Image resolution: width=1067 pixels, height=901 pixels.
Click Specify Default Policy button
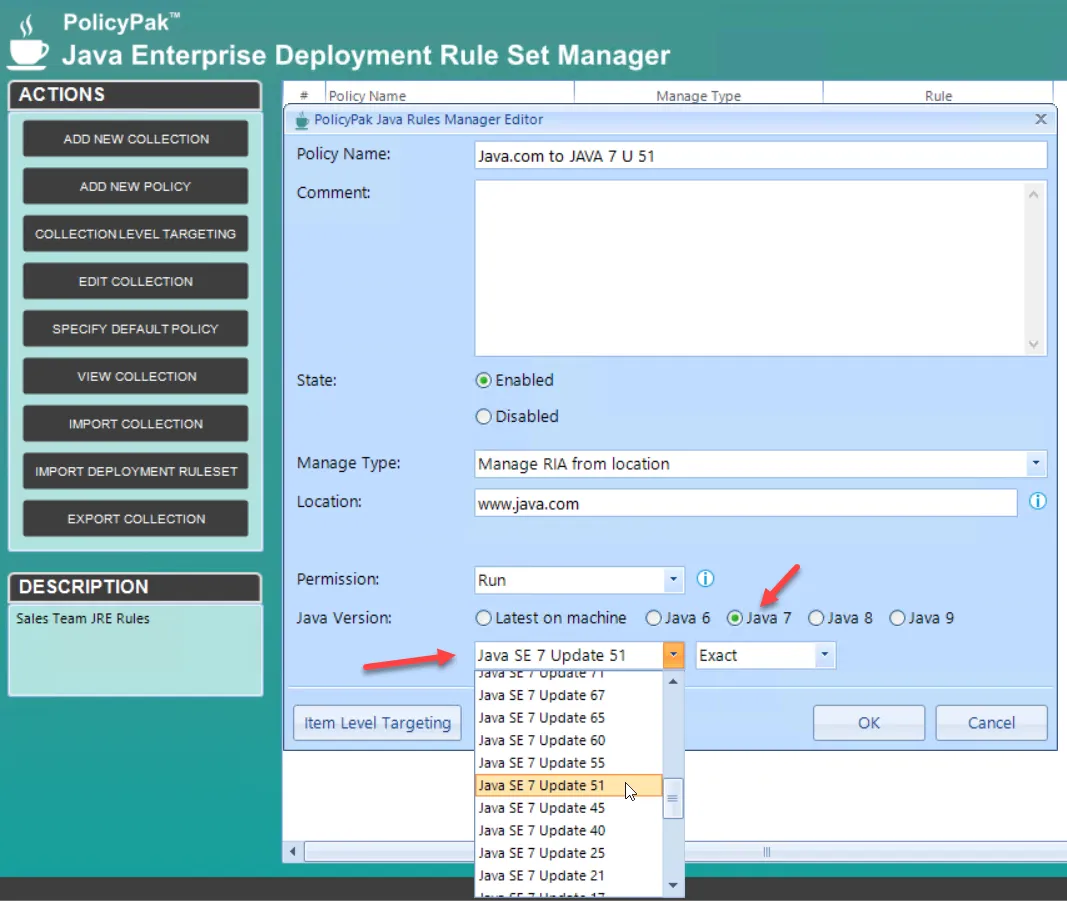tap(135, 329)
